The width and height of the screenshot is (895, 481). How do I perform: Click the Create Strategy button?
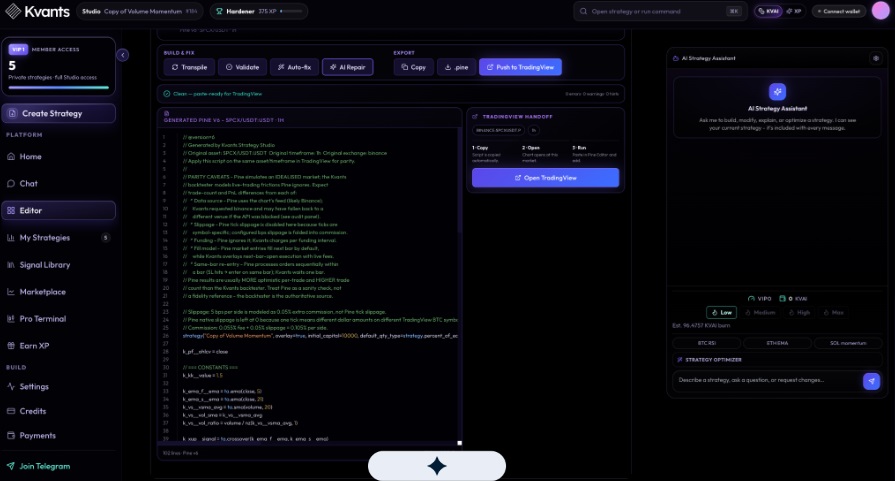58,114
